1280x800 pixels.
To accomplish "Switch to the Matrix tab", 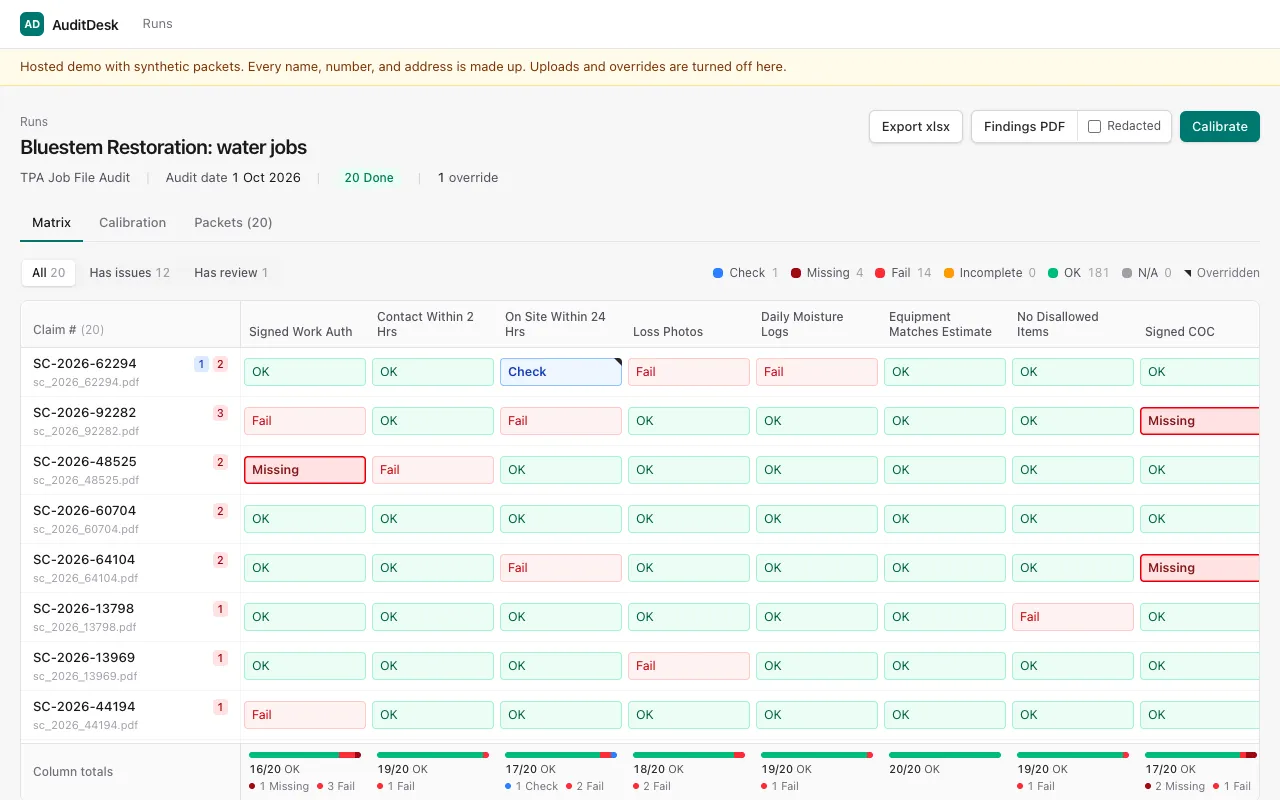I will coord(51,223).
